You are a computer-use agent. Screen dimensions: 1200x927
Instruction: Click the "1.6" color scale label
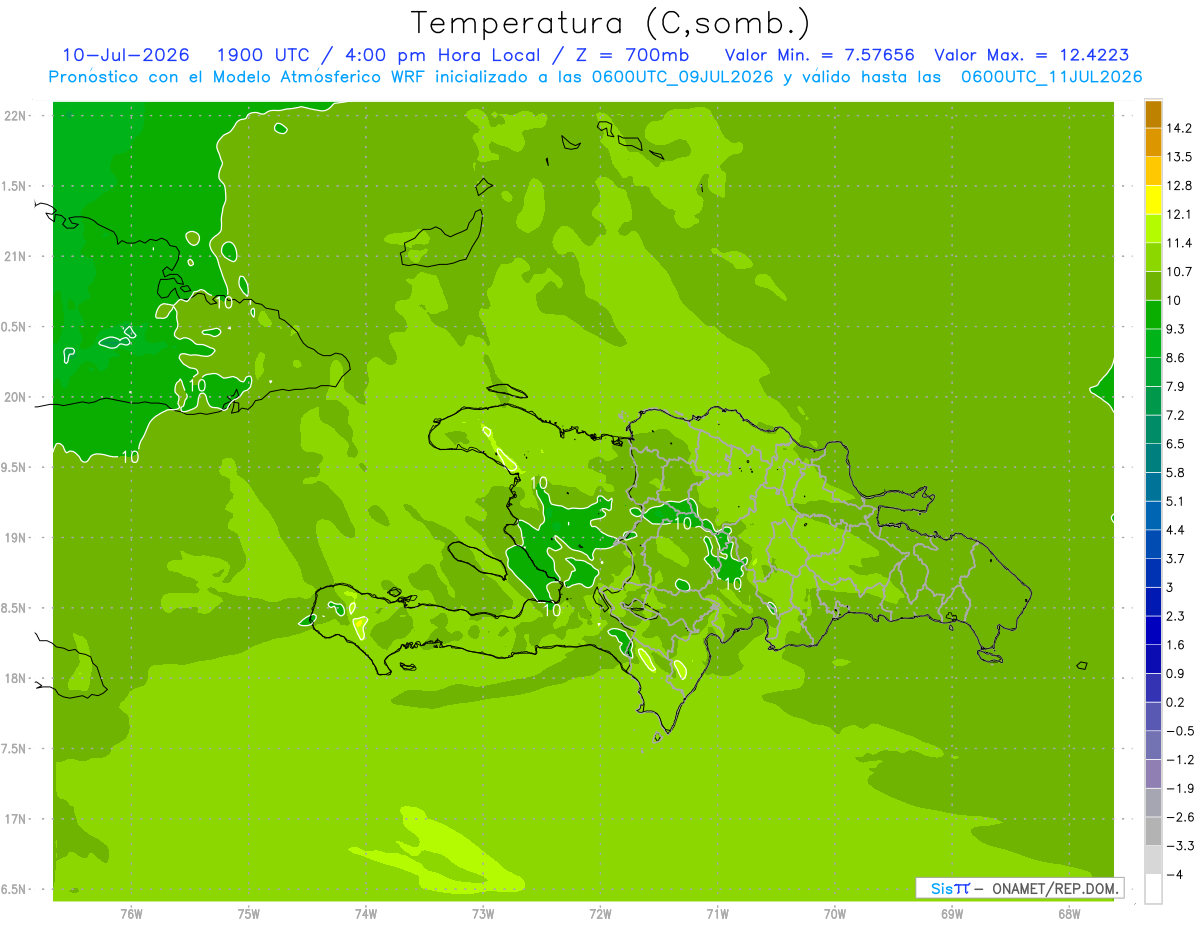tap(1175, 645)
